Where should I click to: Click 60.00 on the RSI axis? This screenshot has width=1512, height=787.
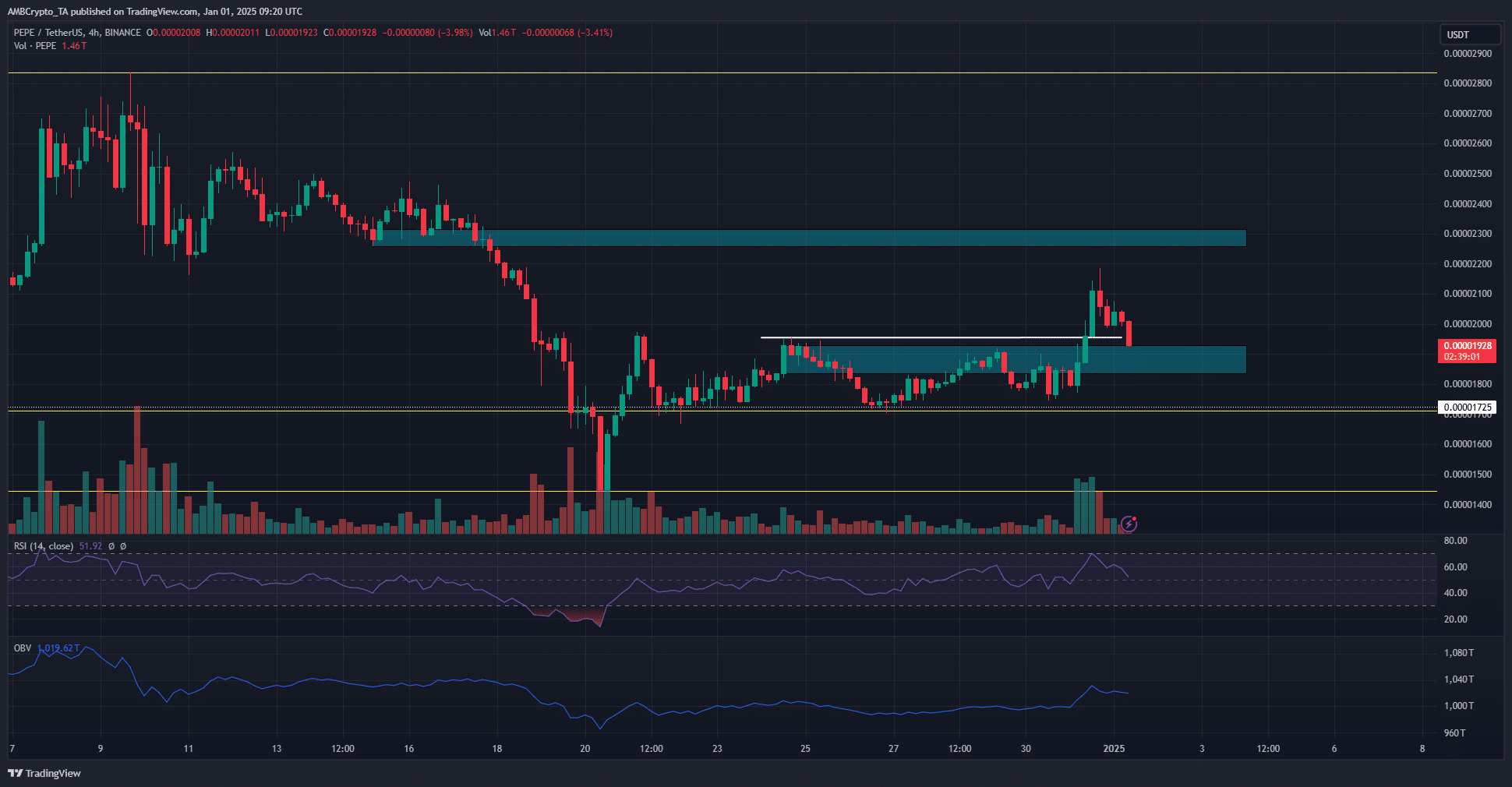[x=1455, y=567]
